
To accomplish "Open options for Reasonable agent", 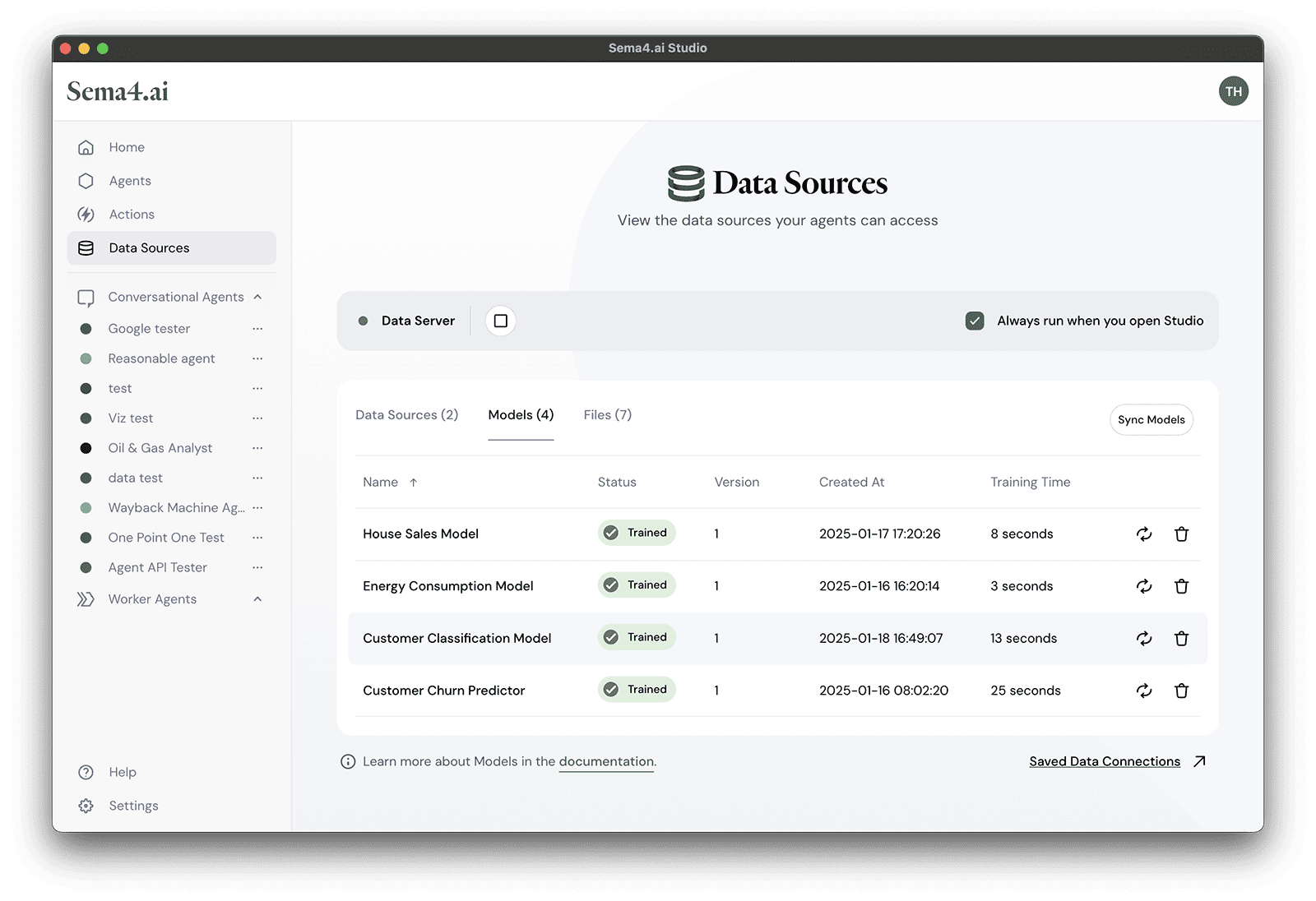I will (x=257, y=358).
